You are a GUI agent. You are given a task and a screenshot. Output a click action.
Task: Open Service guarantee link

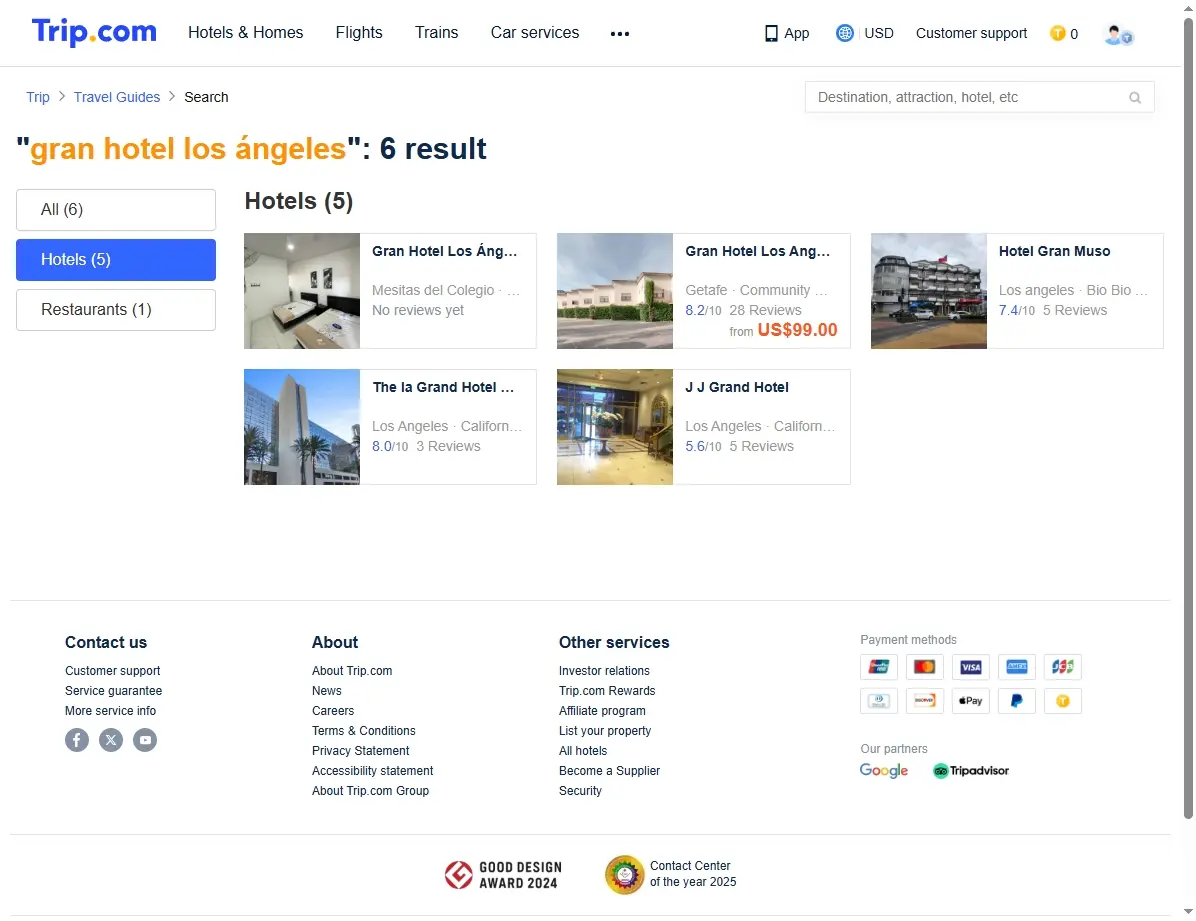point(114,691)
